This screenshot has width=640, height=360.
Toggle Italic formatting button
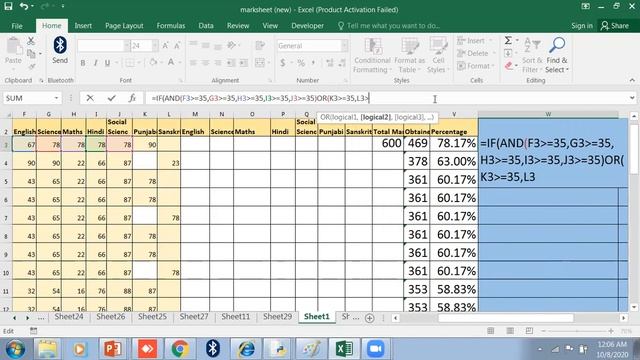[x=95, y=63]
